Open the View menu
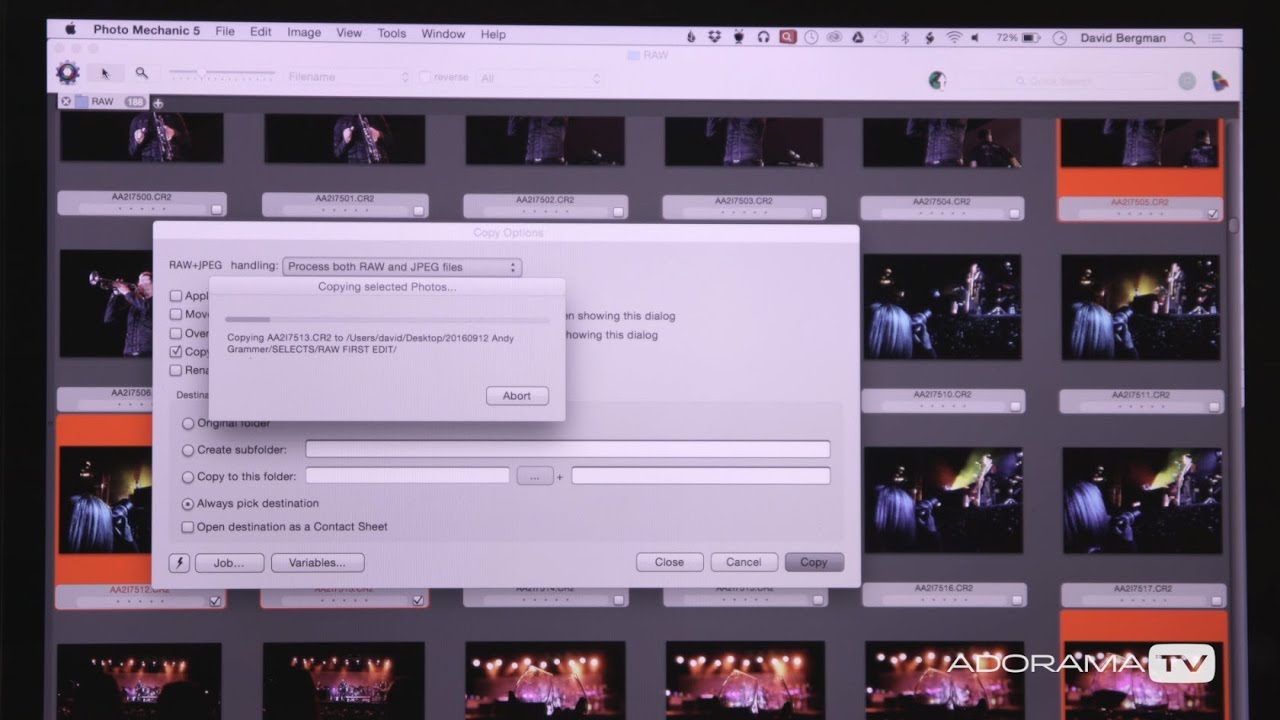This screenshot has height=720, width=1280. coord(349,33)
